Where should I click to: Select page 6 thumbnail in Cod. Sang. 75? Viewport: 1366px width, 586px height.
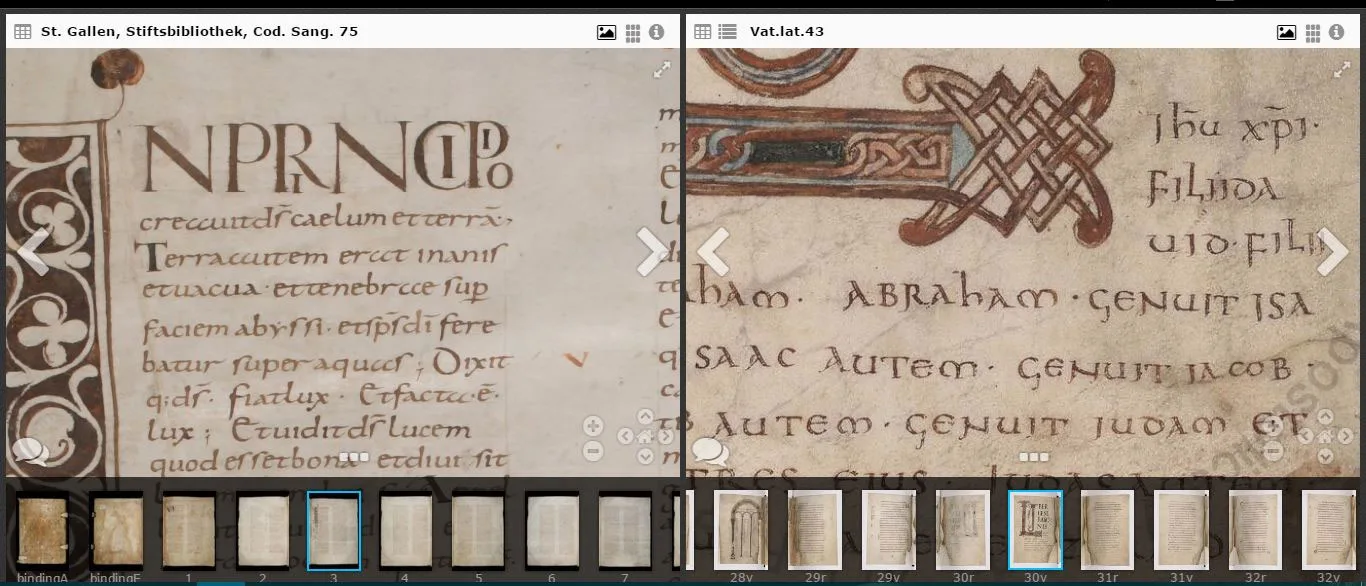(552, 531)
